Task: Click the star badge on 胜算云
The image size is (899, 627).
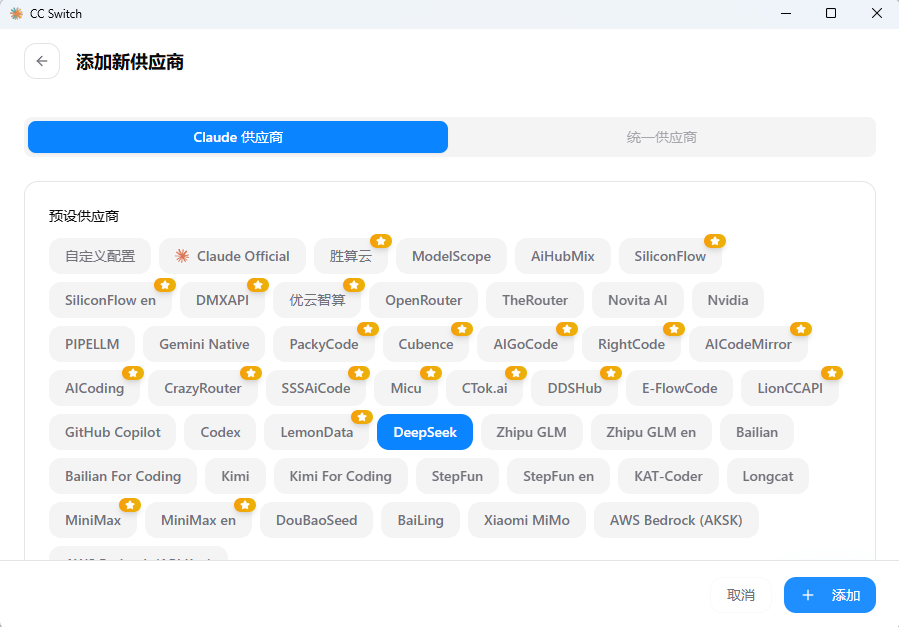Action: [381, 241]
